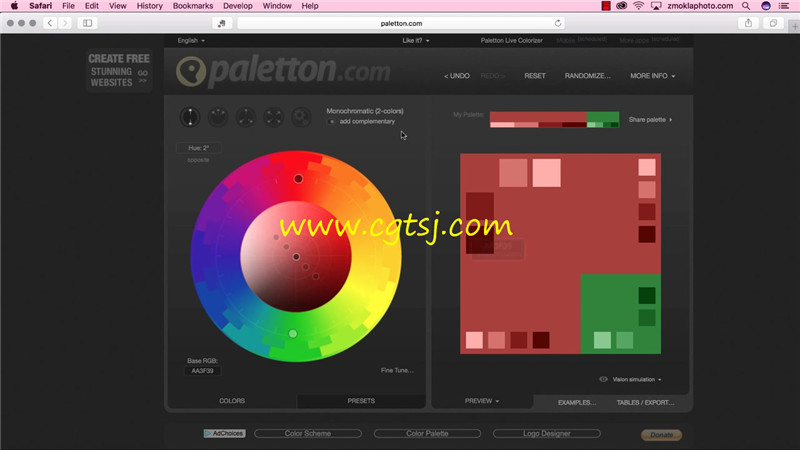Click the AirPlay display icon in menu bar
Viewport: 800px width, 450px height.
point(656,6)
